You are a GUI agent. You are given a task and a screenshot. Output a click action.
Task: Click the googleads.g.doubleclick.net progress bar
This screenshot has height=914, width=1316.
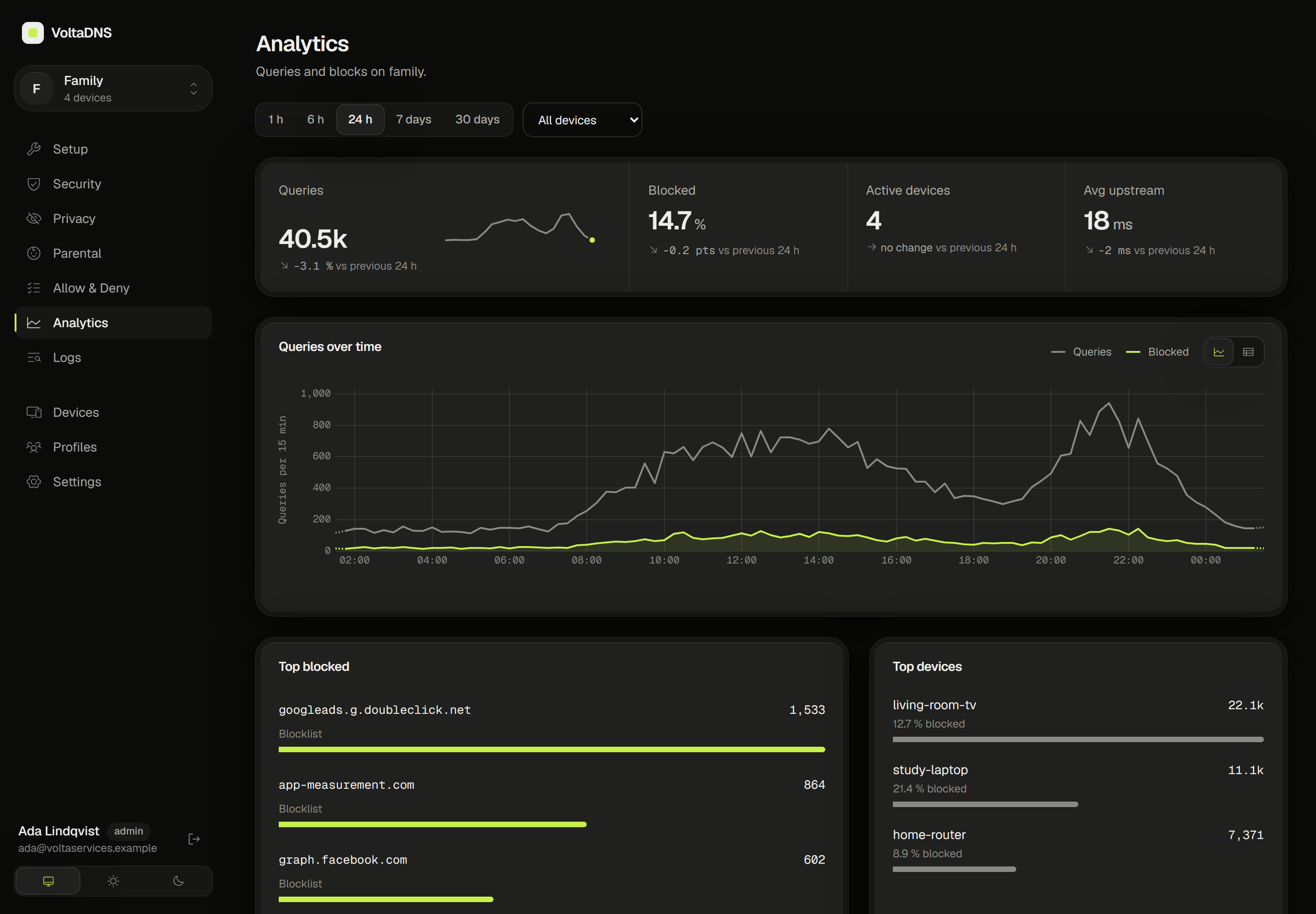pos(552,749)
